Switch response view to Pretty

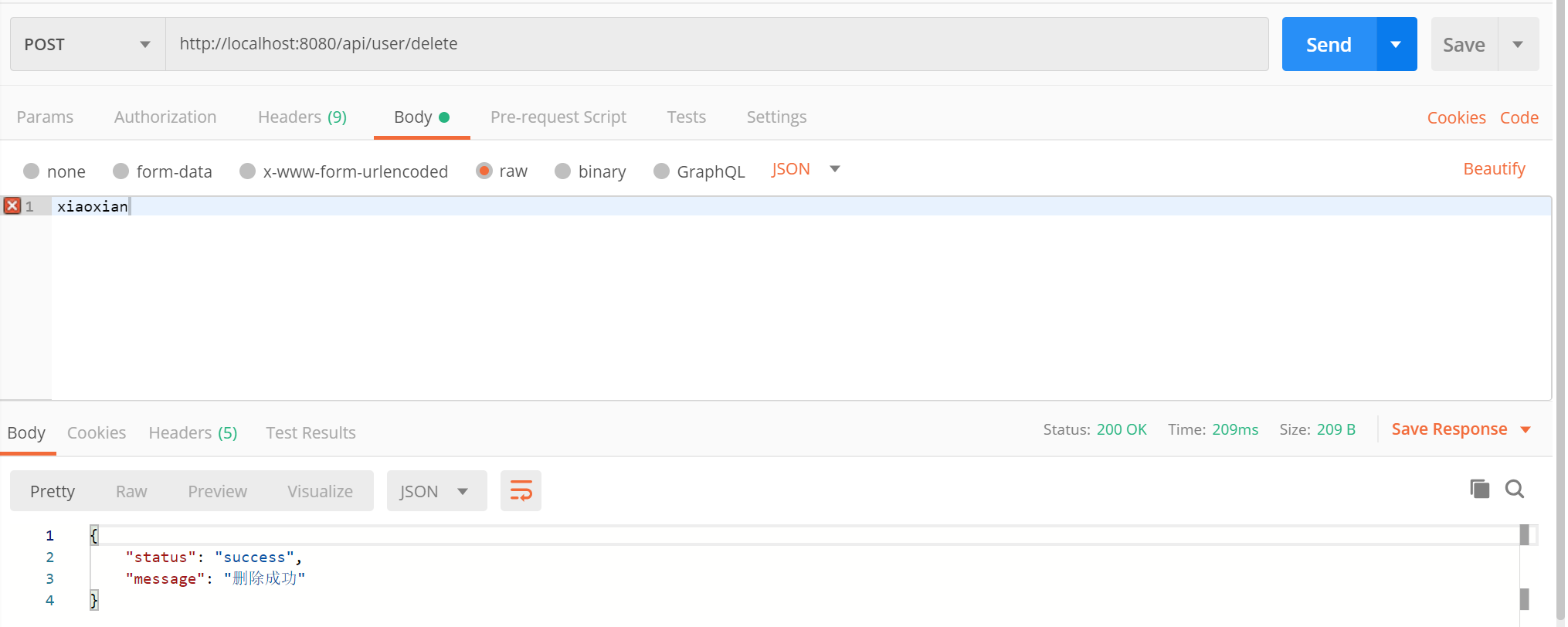pos(53,491)
